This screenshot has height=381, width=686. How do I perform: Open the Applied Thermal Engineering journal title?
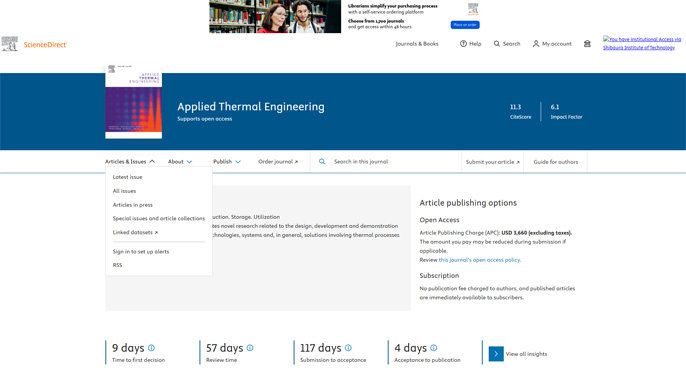point(251,107)
